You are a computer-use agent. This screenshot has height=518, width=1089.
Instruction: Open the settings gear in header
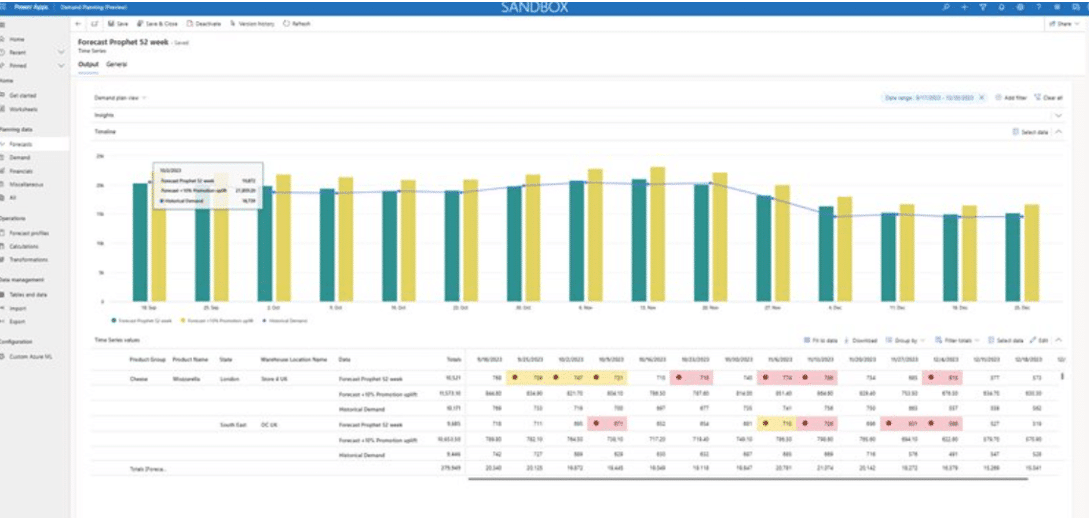[x=1019, y=7]
